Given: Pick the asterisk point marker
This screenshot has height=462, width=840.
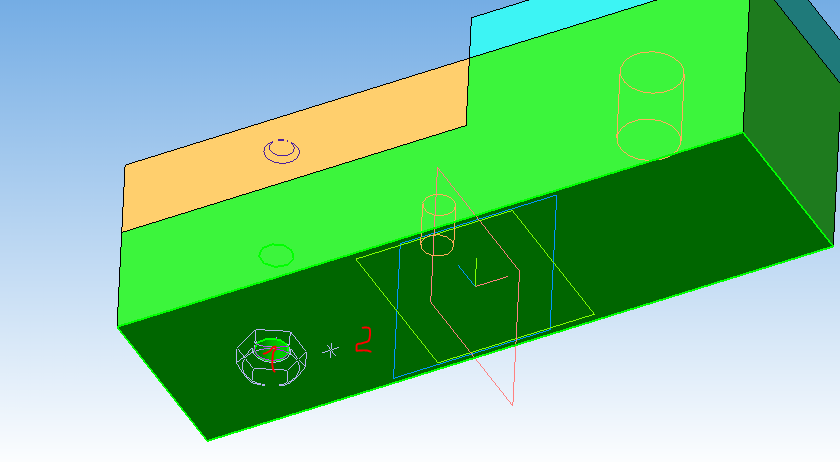Looking at the screenshot, I should (332, 350).
